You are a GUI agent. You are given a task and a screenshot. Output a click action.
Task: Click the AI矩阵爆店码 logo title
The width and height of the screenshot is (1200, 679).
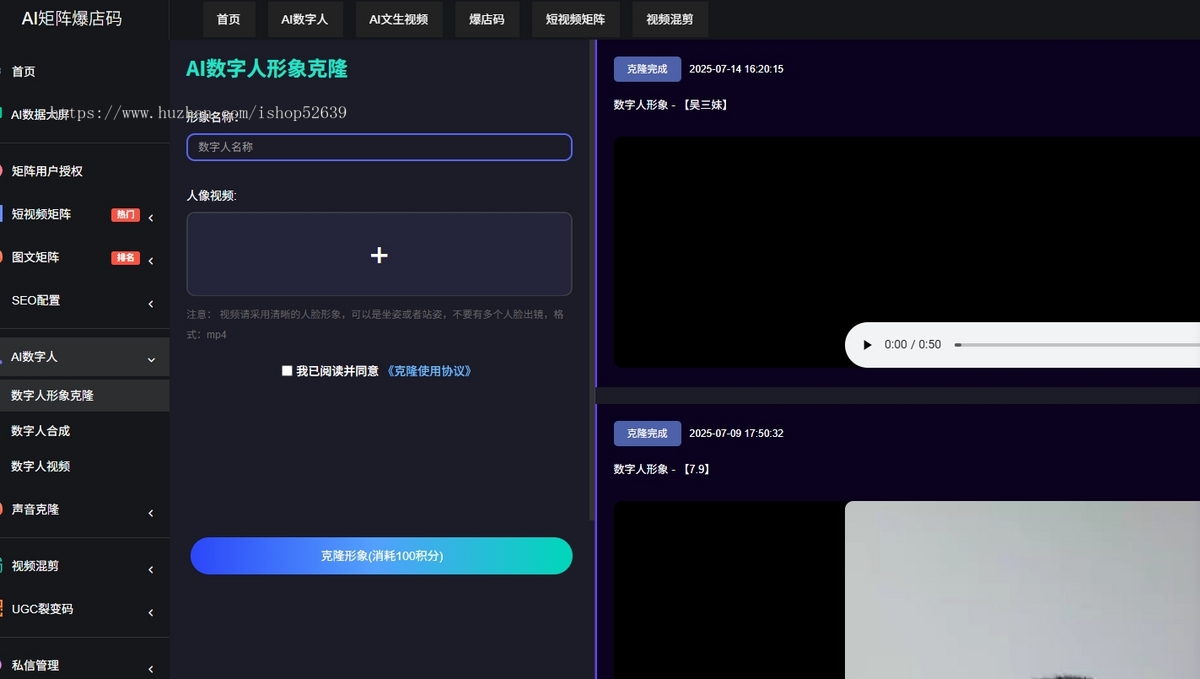click(72, 18)
